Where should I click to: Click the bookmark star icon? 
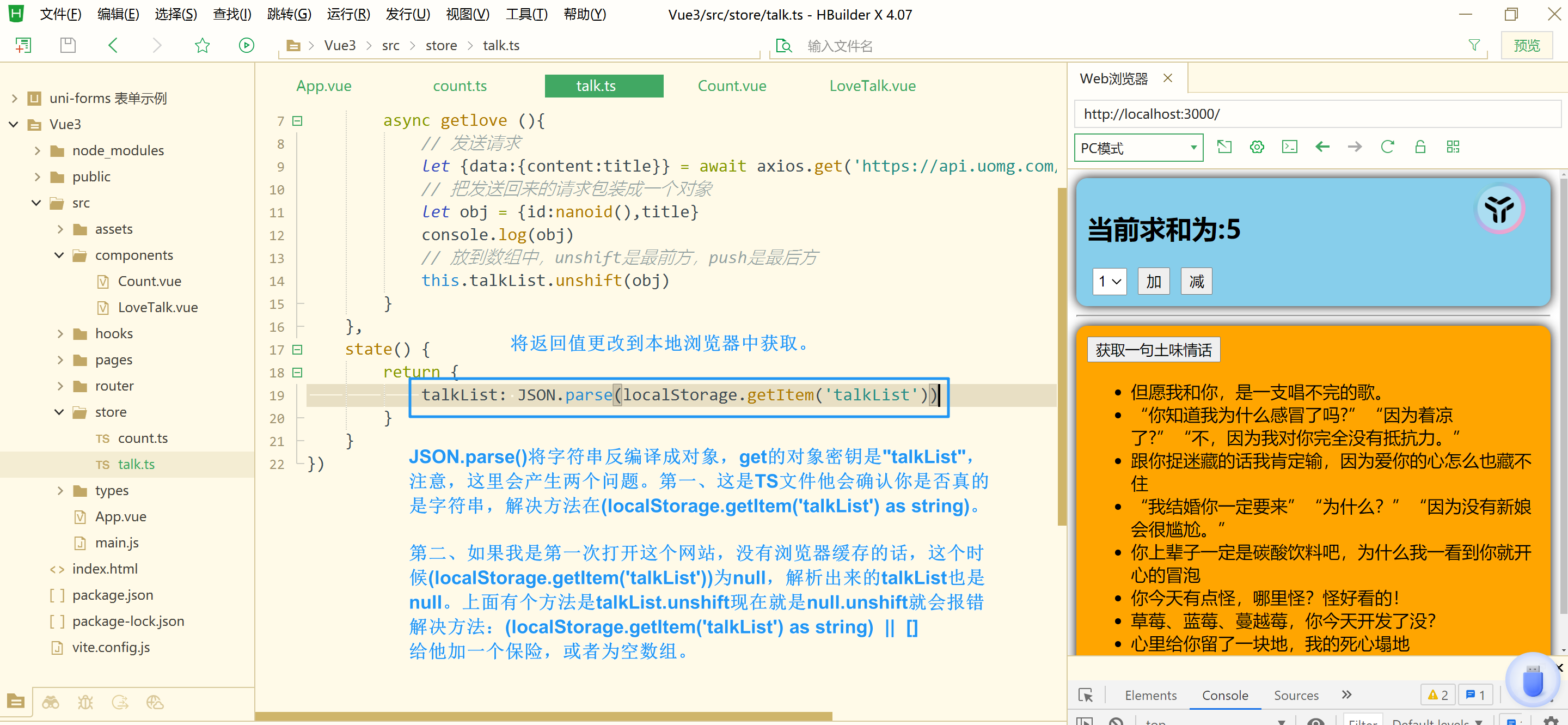click(202, 45)
